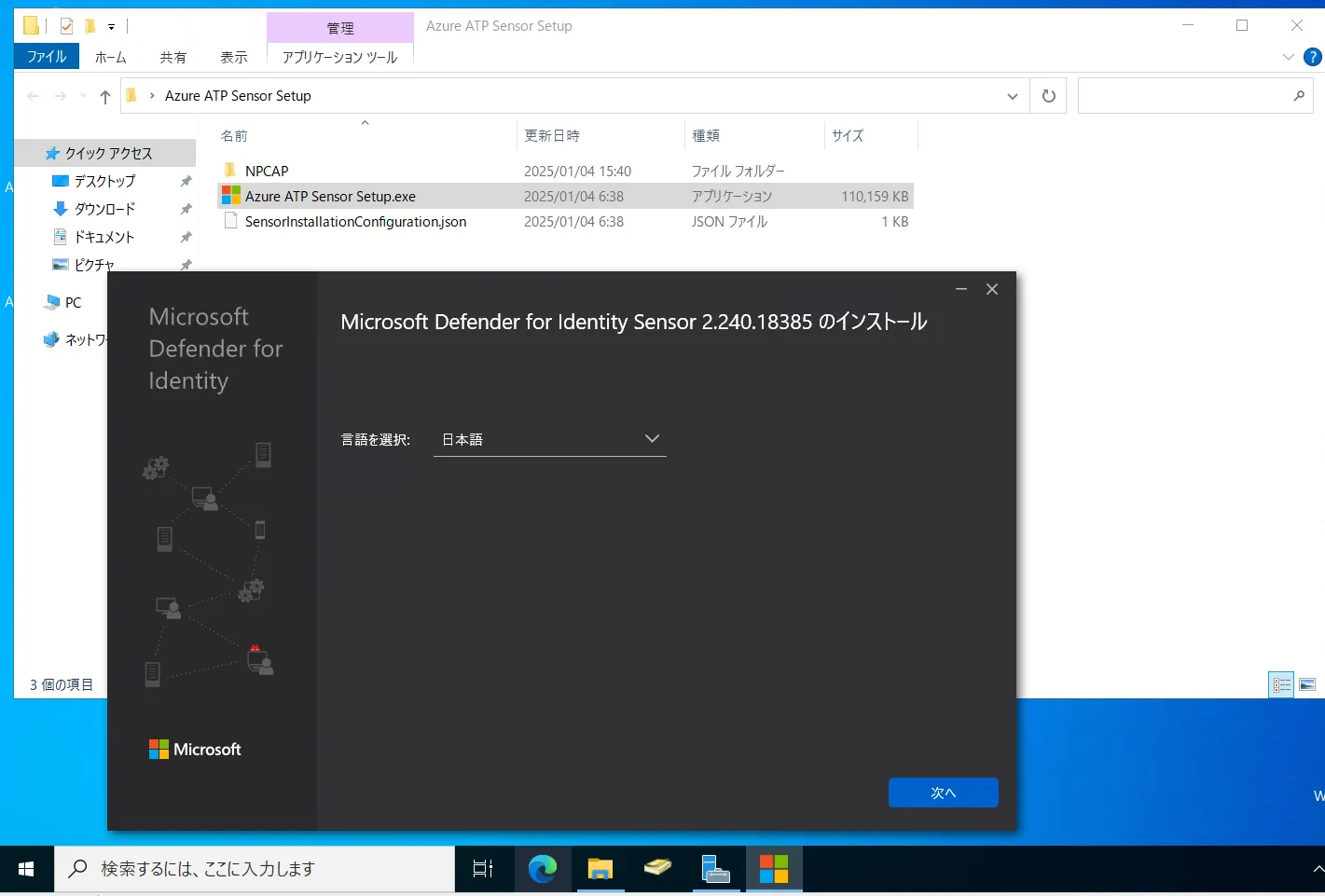
Task: Click inside the Explorer search box
Action: (x=1184, y=95)
